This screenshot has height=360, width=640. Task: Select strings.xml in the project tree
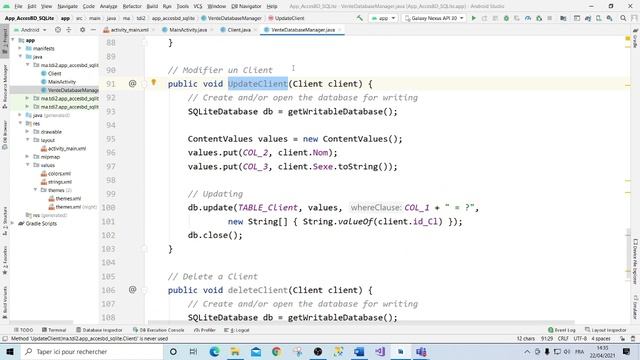coord(56,182)
